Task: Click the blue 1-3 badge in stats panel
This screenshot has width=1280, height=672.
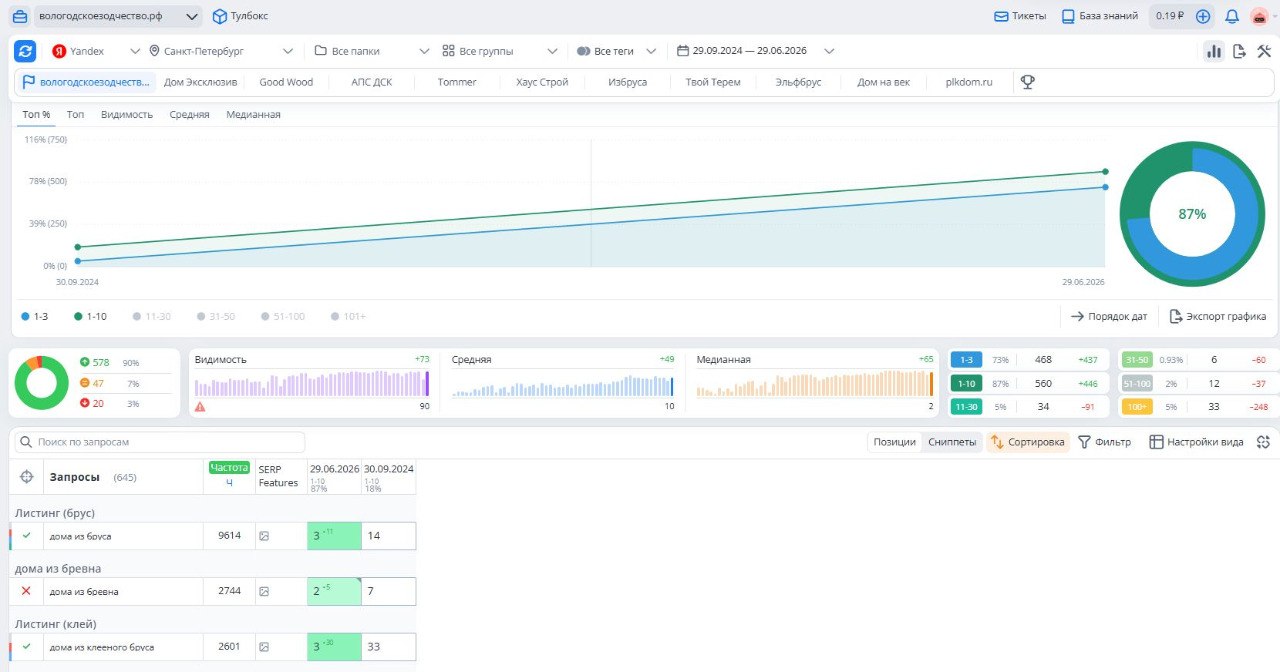Action: click(x=966, y=360)
